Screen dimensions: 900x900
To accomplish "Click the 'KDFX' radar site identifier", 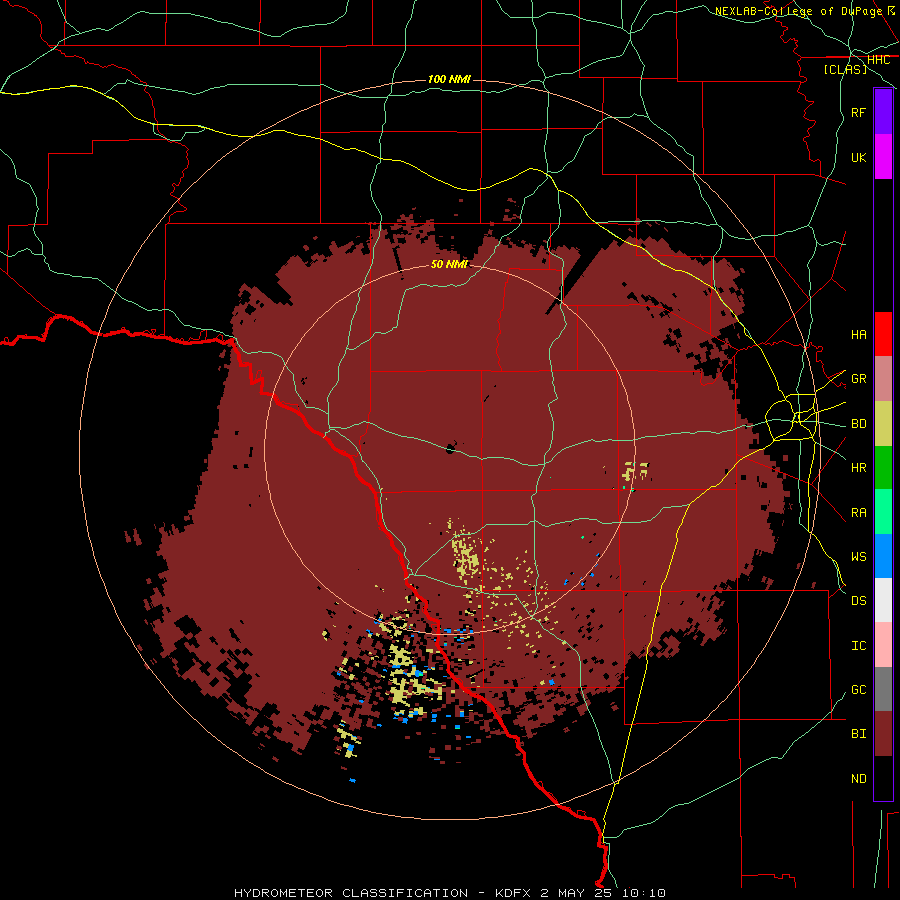I will [x=513, y=893].
